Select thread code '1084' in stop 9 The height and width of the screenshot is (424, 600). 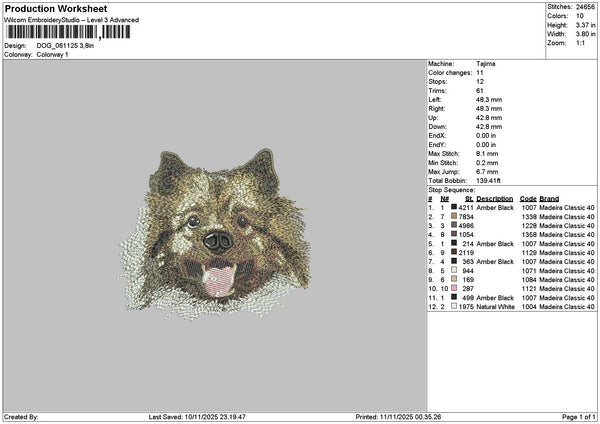click(529, 280)
